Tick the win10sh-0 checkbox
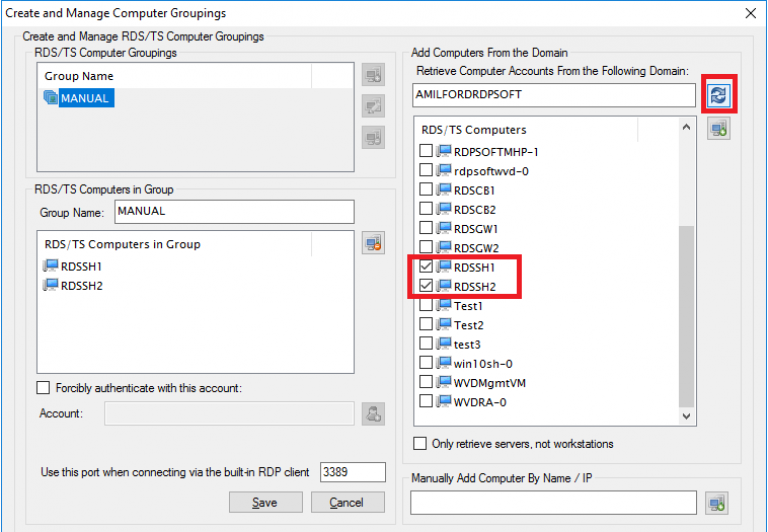Image resolution: width=768 pixels, height=532 pixels. (426, 363)
